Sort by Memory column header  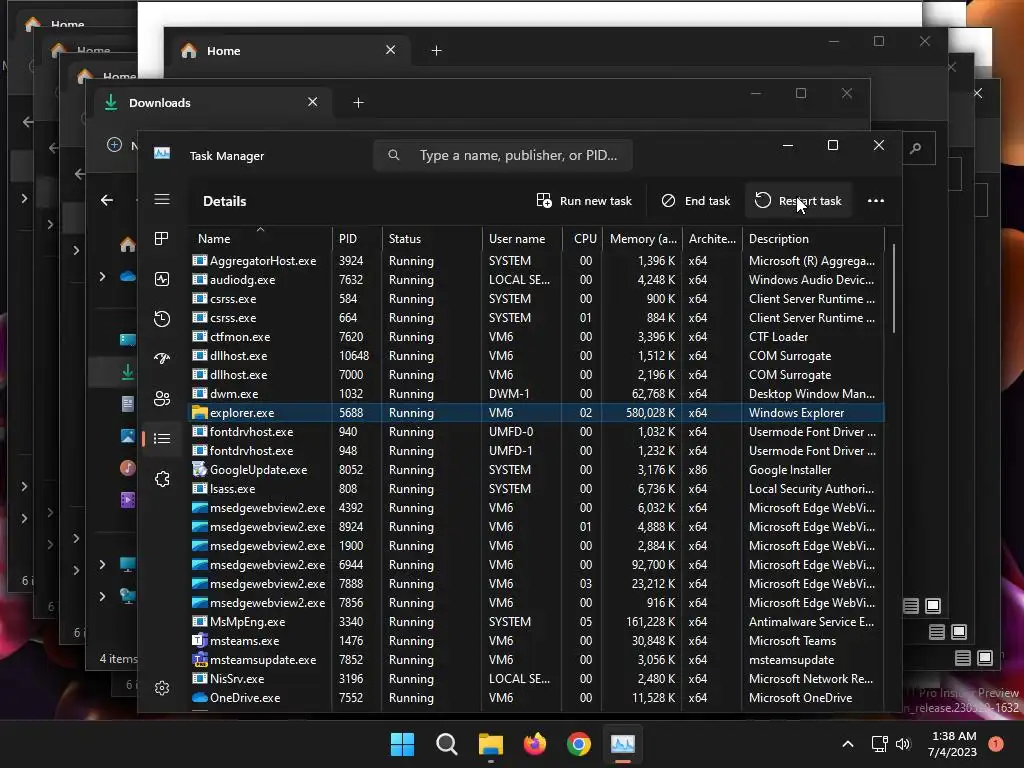tap(642, 238)
